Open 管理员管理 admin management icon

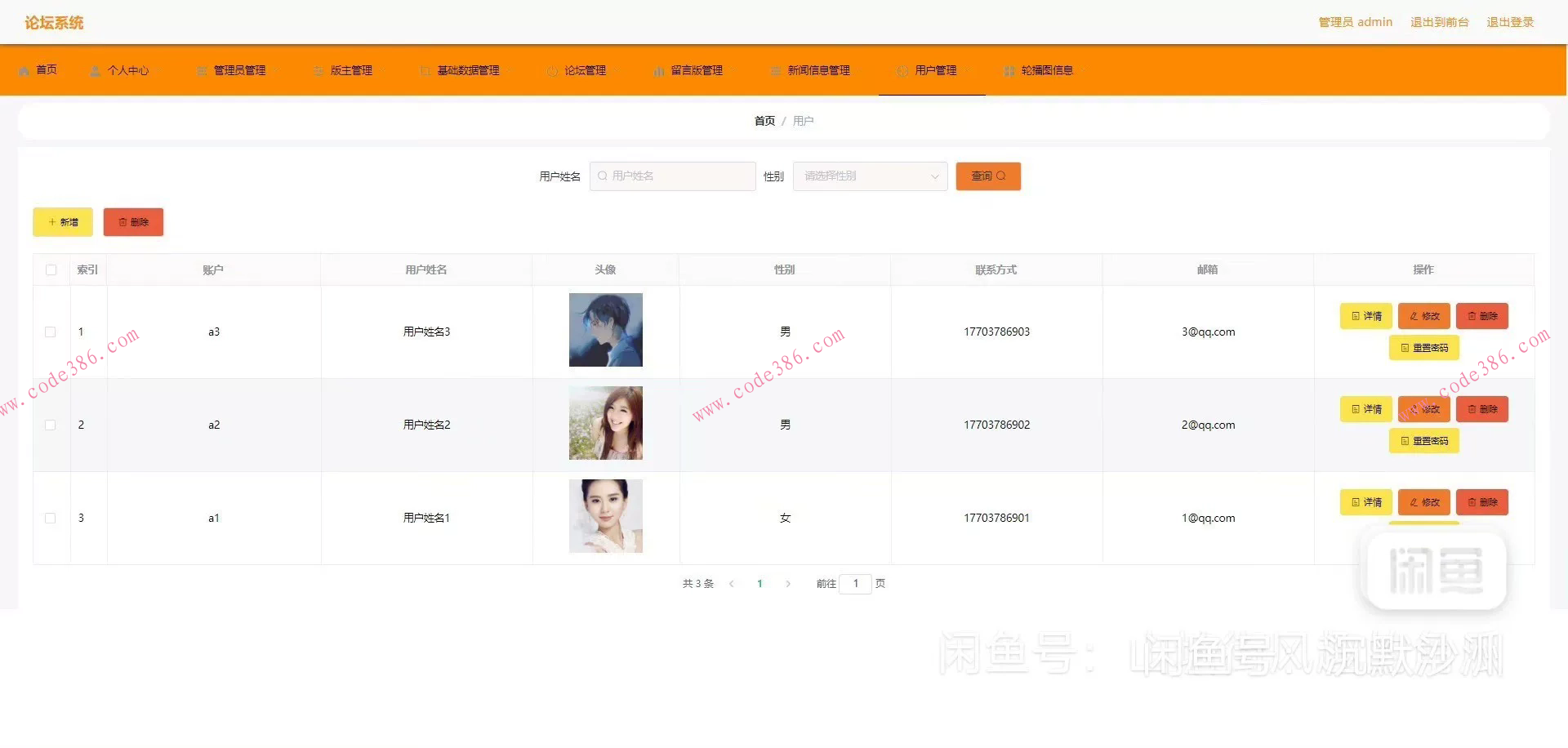201,70
